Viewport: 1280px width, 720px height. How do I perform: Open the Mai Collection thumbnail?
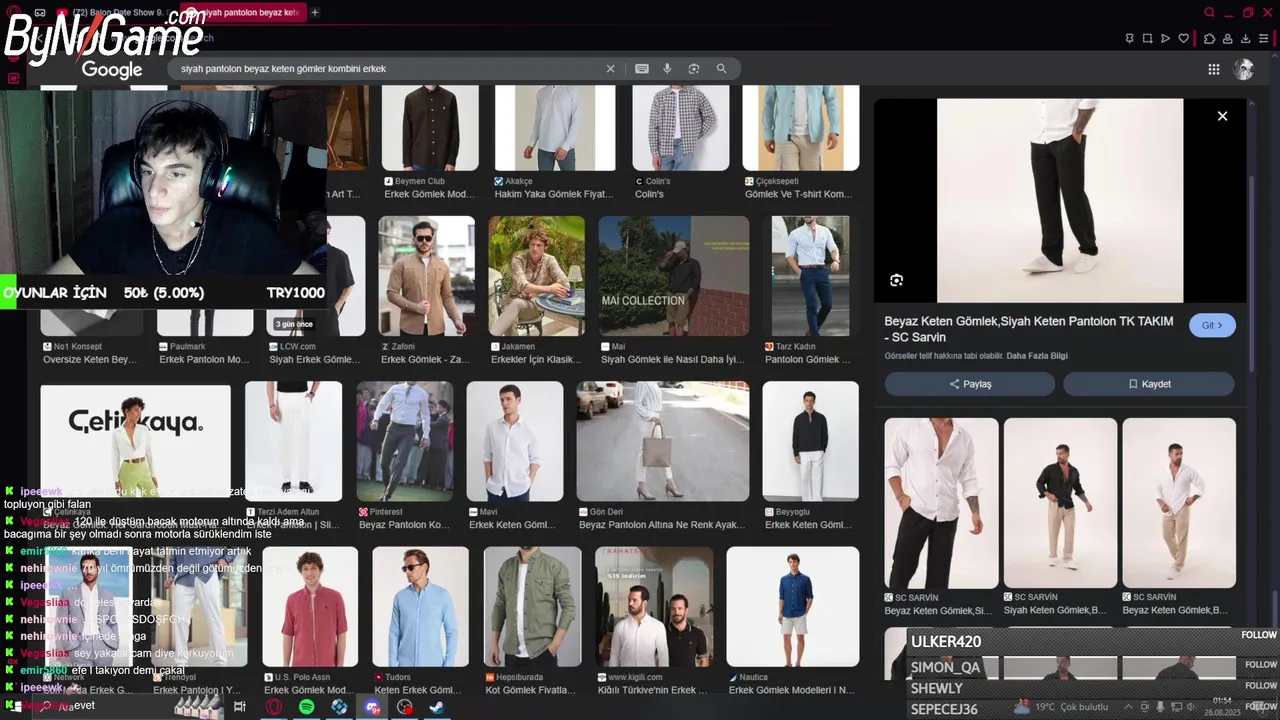[673, 276]
